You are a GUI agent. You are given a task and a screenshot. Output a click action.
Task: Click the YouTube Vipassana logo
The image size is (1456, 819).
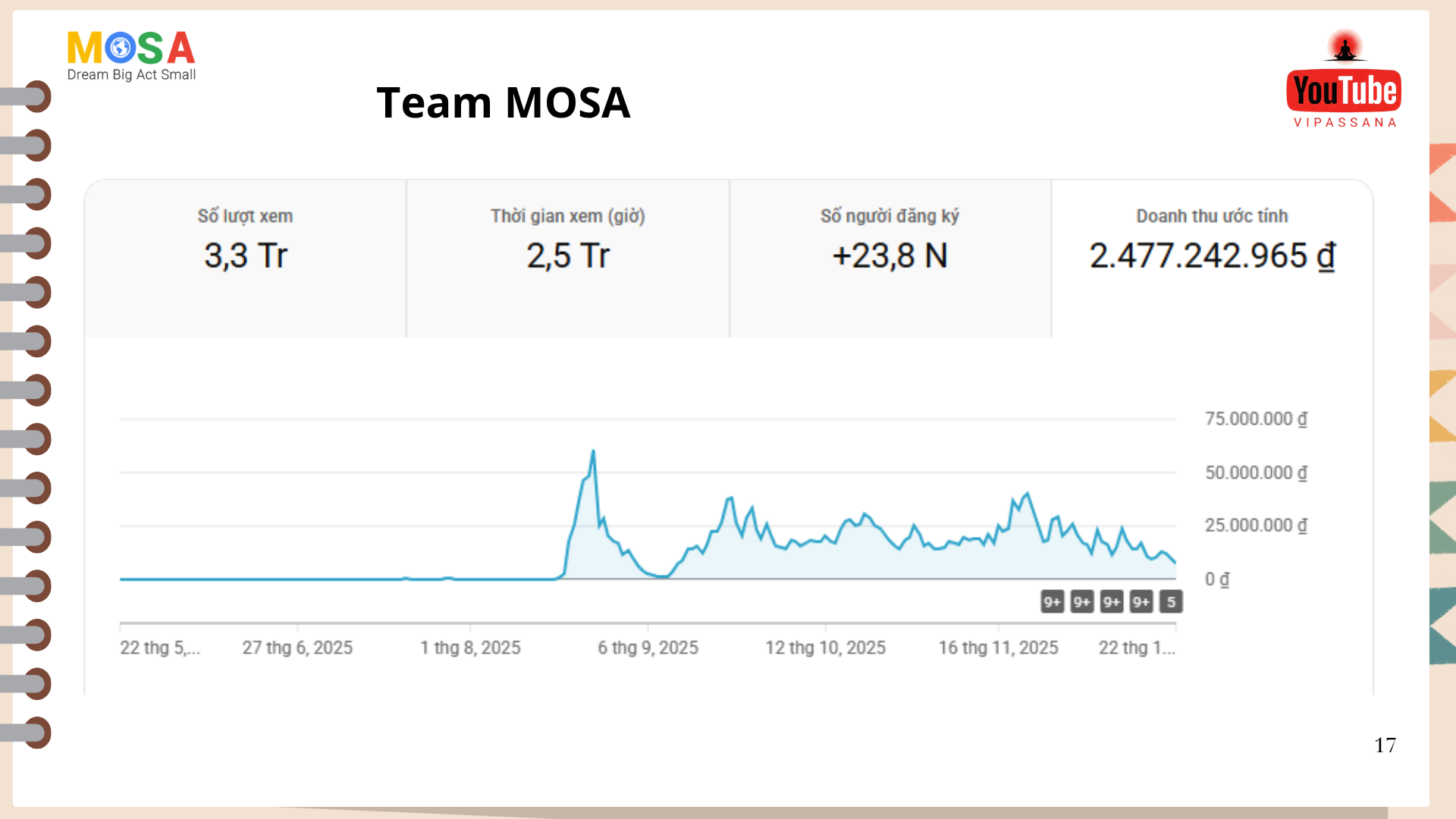(1344, 80)
